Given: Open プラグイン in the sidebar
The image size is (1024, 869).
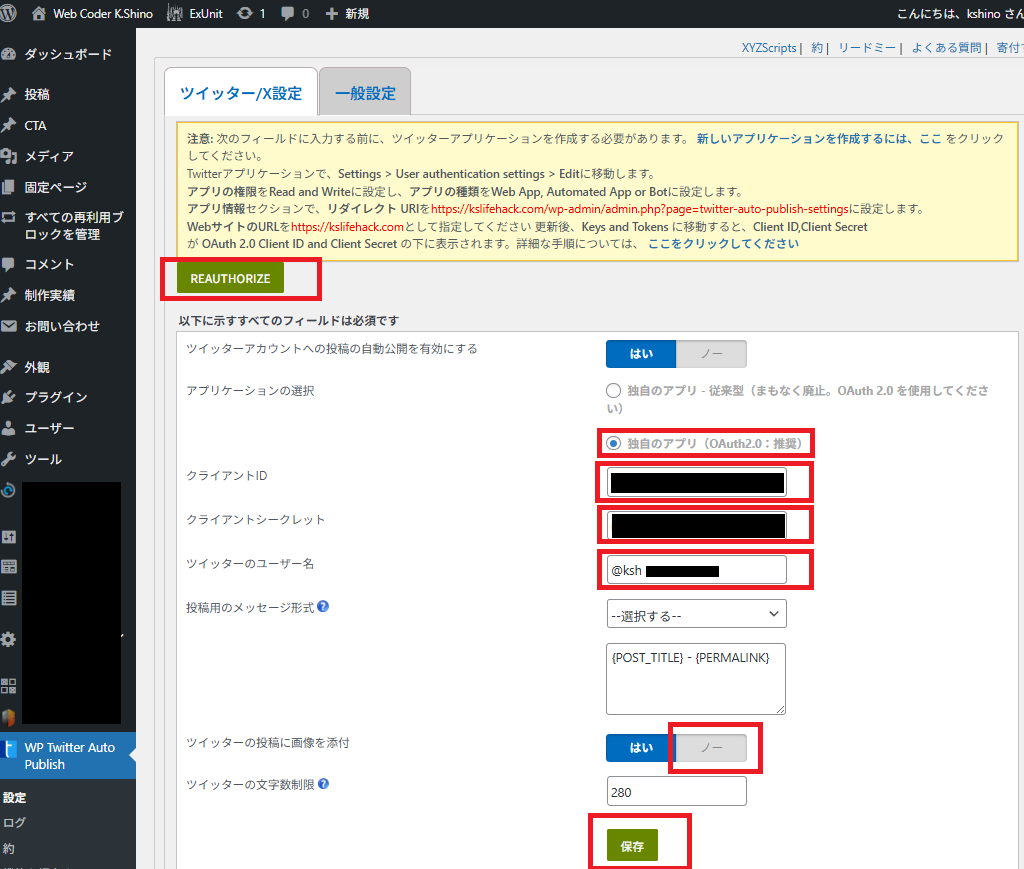Looking at the screenshot, I should pyautogui.click(x=55, y=397).
